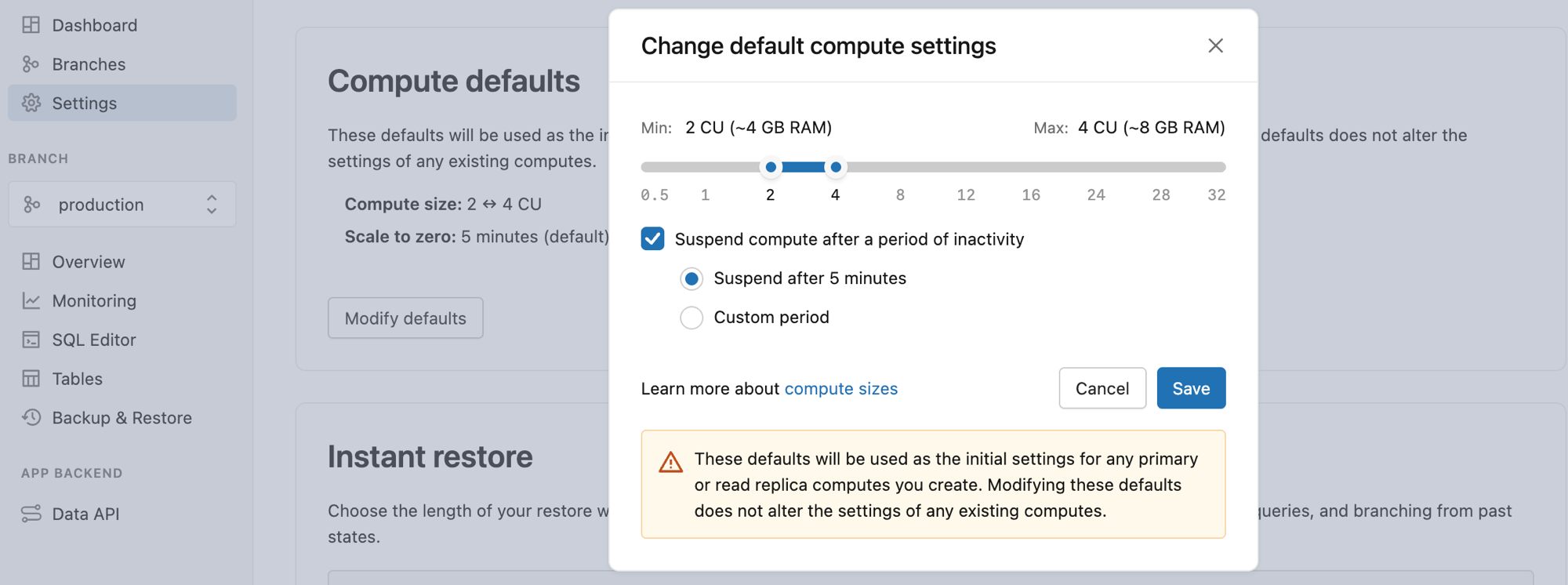Select the Suspend after 5 minutes option
1568x585 pixels.
pos(691,278)
